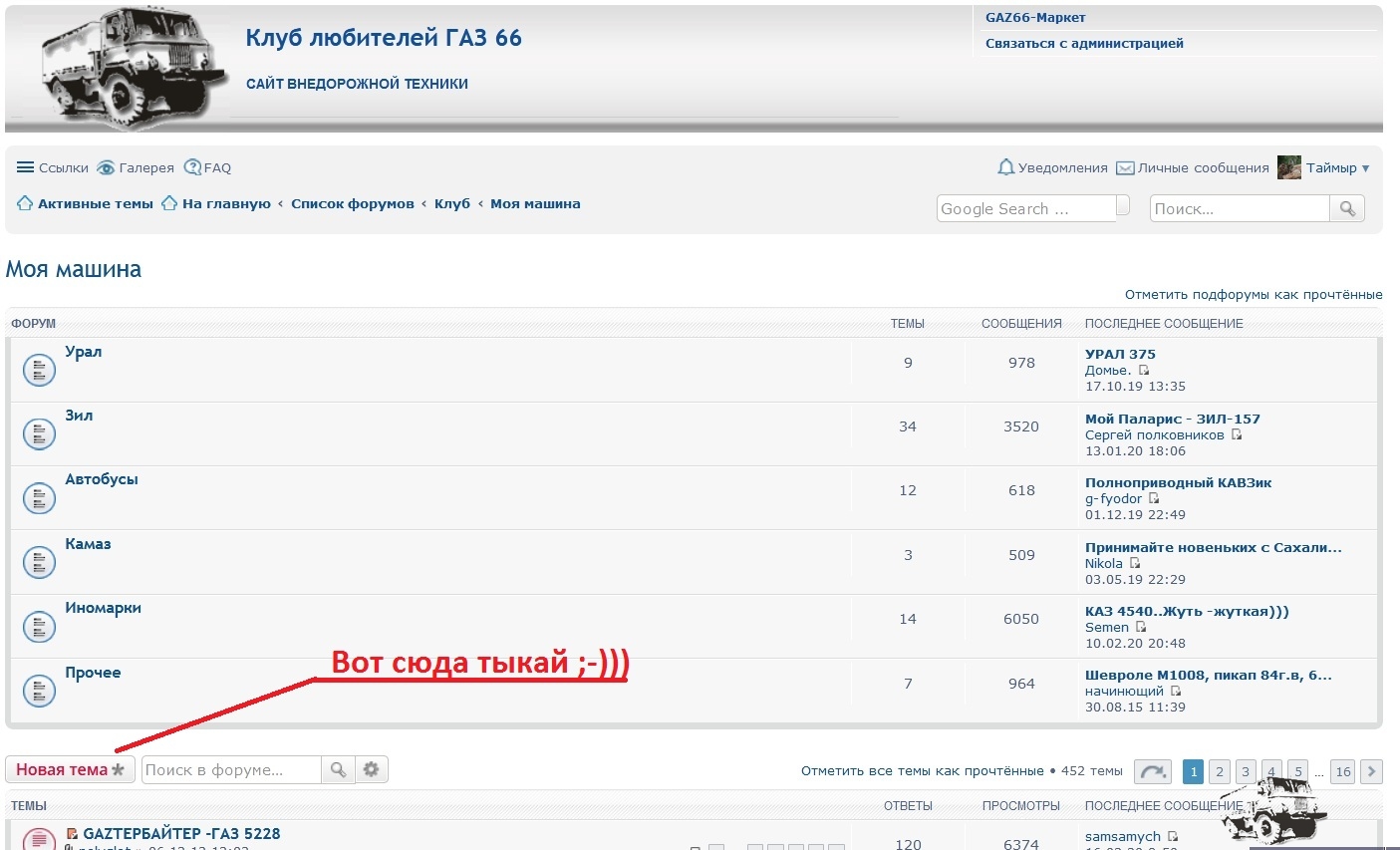
Task: Open the Ссылки quick links menu
Action: point(53,167)
